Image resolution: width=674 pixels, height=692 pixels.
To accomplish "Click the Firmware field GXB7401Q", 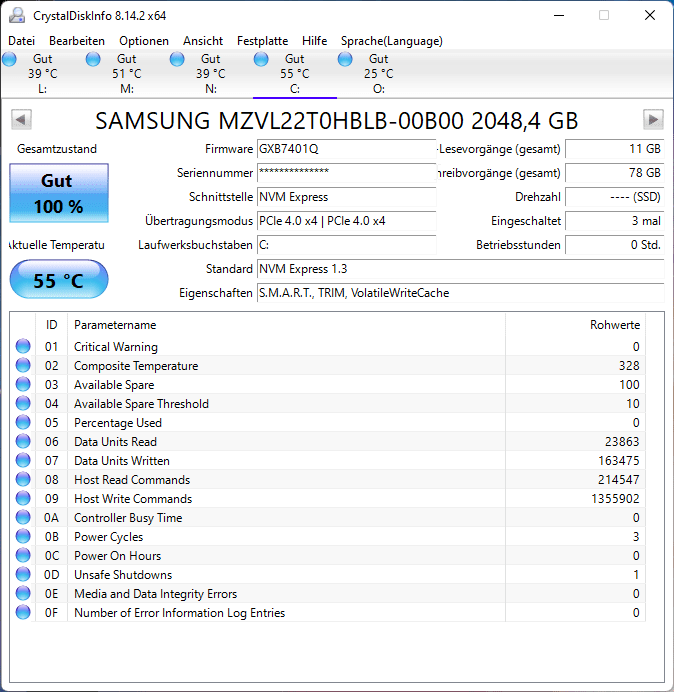I will [346, 149].
